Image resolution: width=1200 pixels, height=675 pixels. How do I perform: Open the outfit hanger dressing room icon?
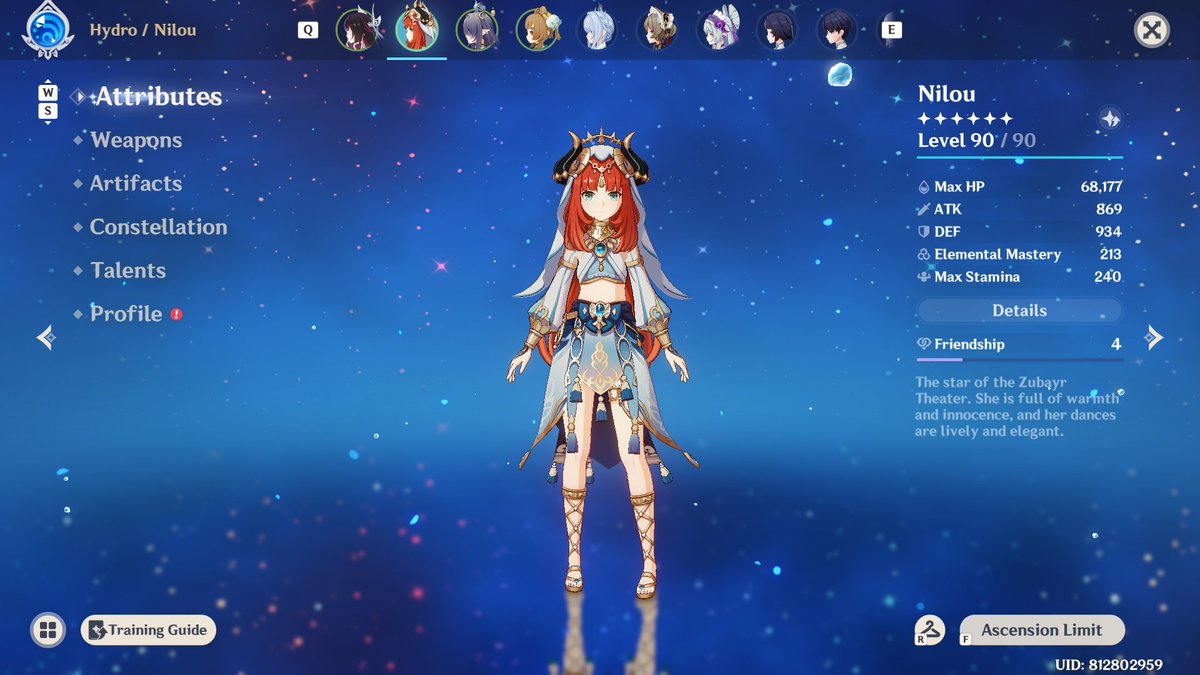[x=931, y=630]
